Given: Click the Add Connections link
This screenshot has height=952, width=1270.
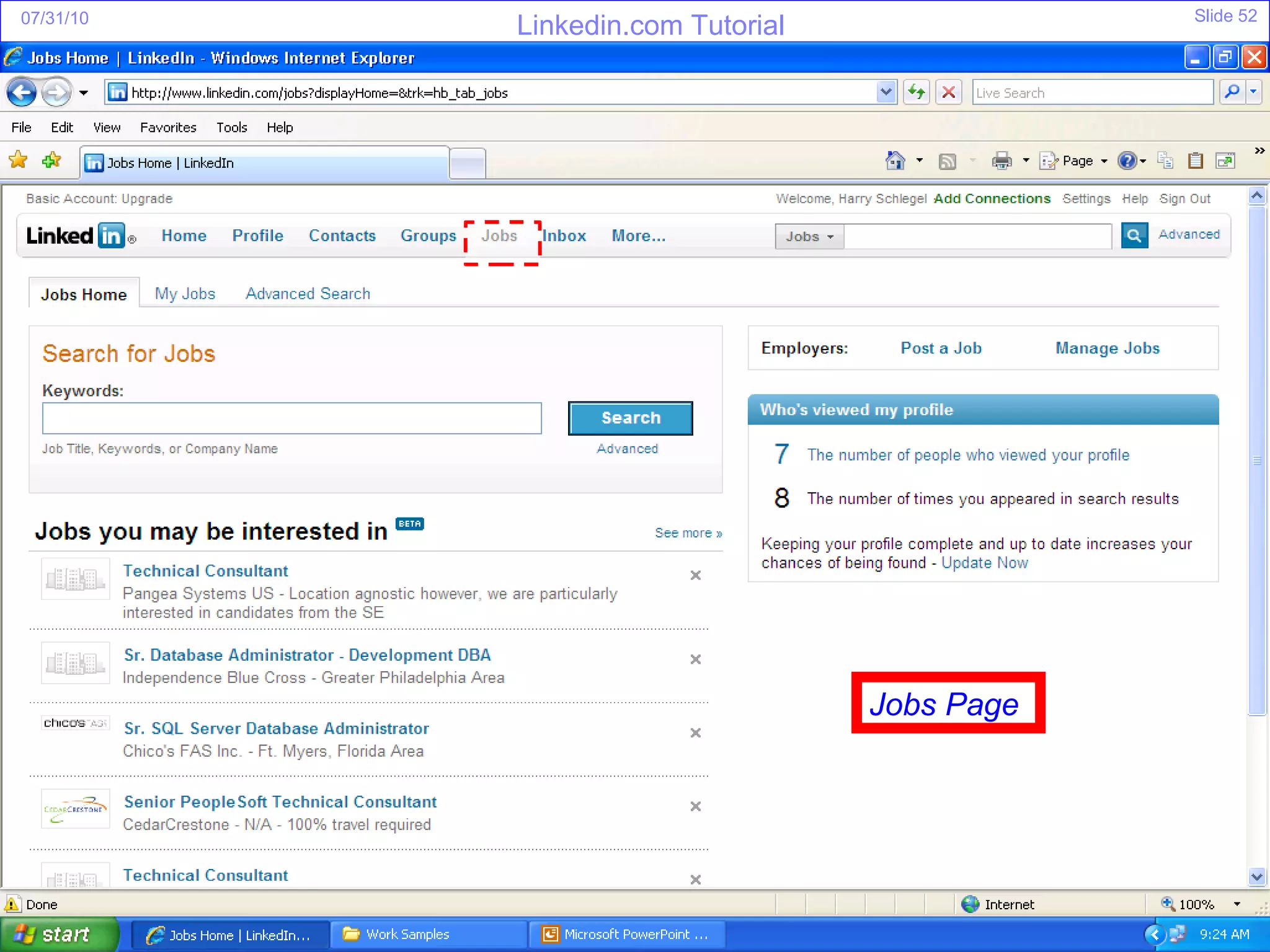Looking at the screenshot, I should tap(992, 199).
